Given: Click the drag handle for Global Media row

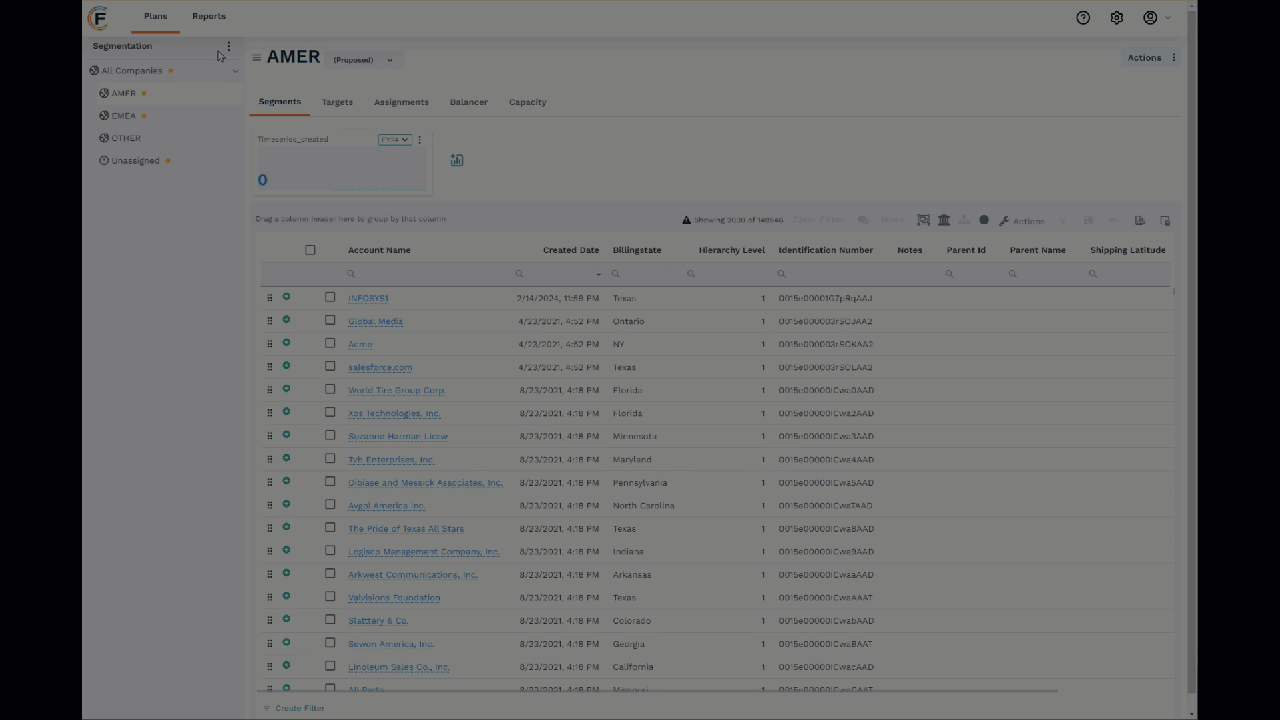Looking at the screenshot, I should pyautogui.click(x=269, y=321).
